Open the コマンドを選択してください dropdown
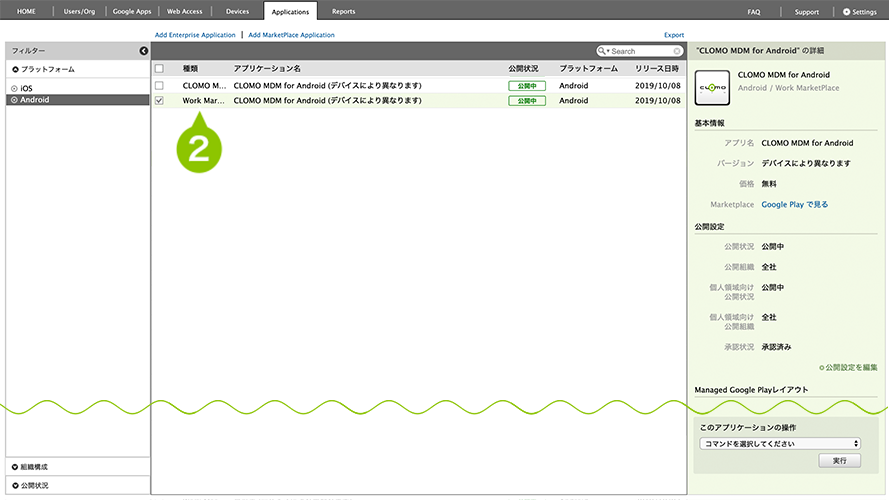889x500 pixels. (x=780, y=444)
